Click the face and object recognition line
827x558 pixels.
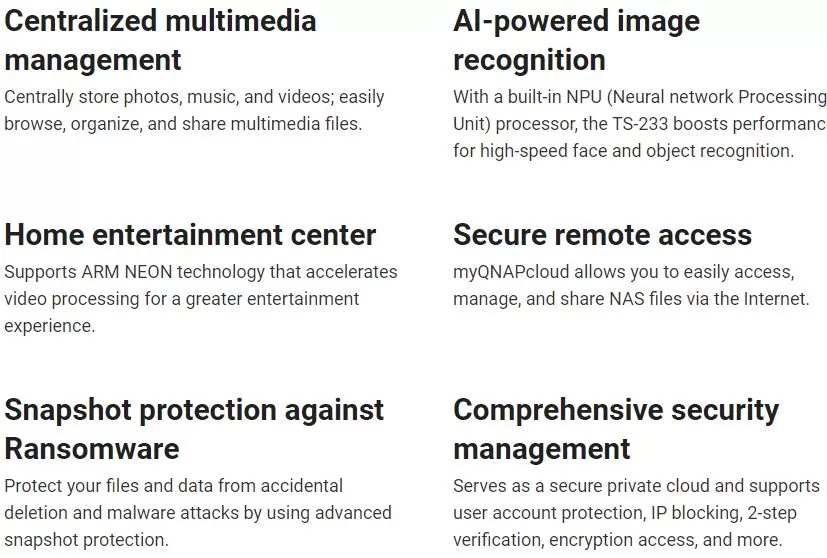[623, 151]
